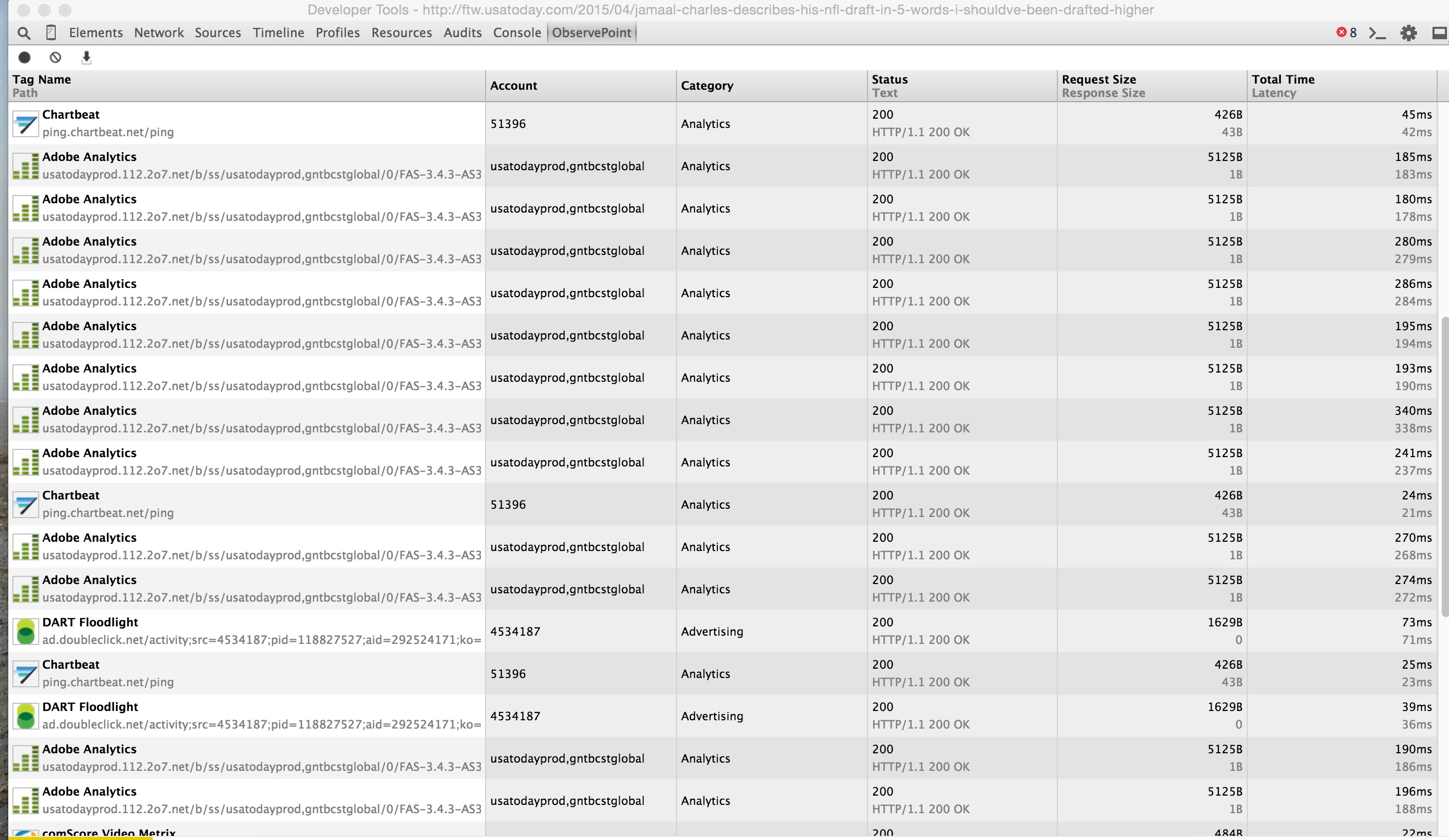Click the 45ms total time value

click(1416, 115)
